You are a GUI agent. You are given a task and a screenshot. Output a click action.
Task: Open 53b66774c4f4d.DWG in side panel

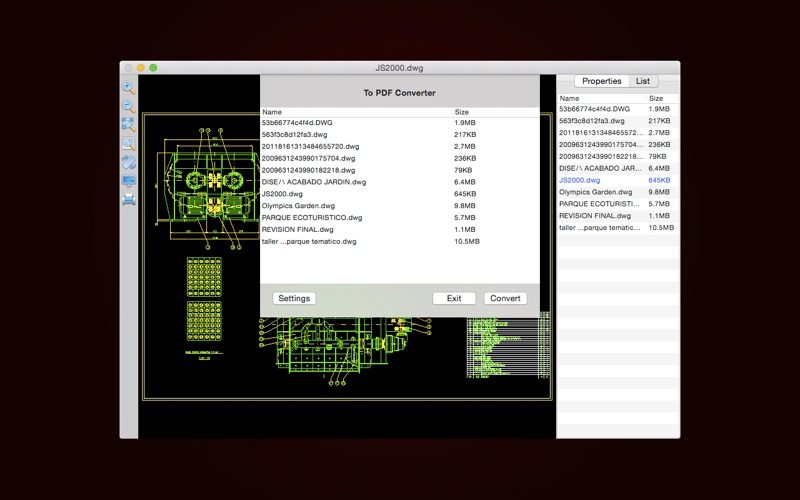click(x=618, y=109)
